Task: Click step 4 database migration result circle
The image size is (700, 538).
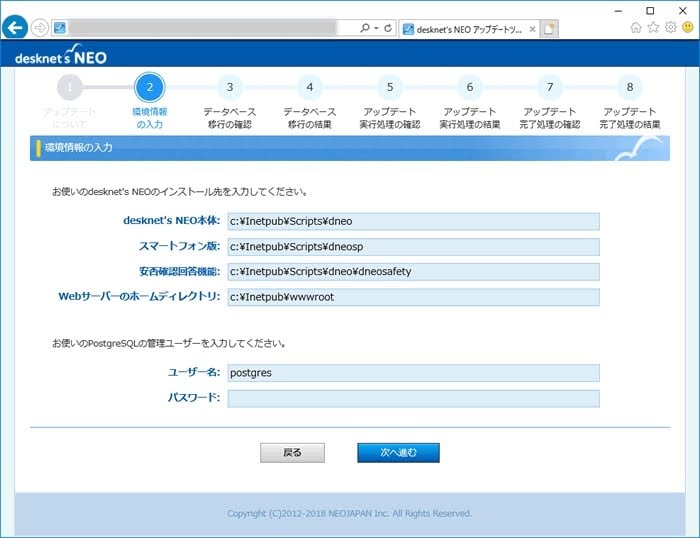Action: [309, 87]
